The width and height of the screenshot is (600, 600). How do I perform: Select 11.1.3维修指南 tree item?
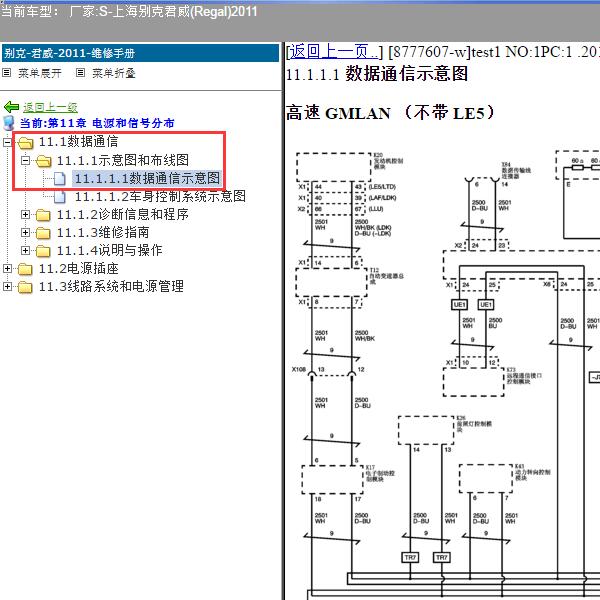103,232
